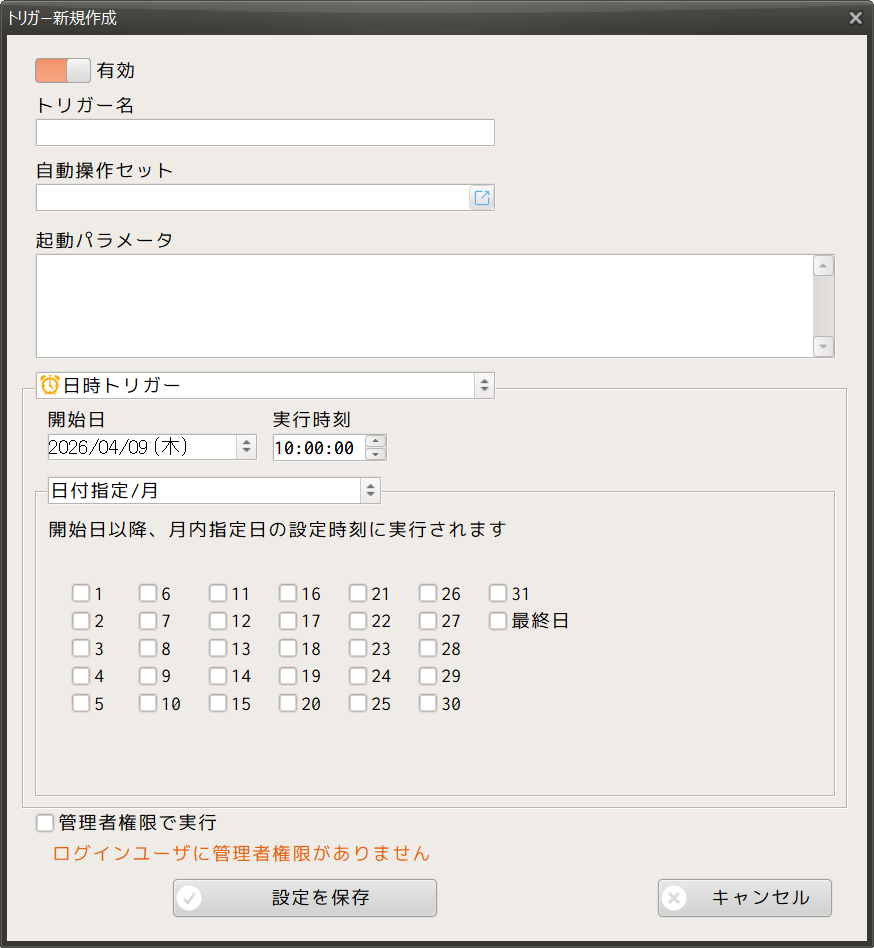This screenshot has width=874, height=948.
Task: Click the トリガー名 text field
Action: (x=265, y=133)
